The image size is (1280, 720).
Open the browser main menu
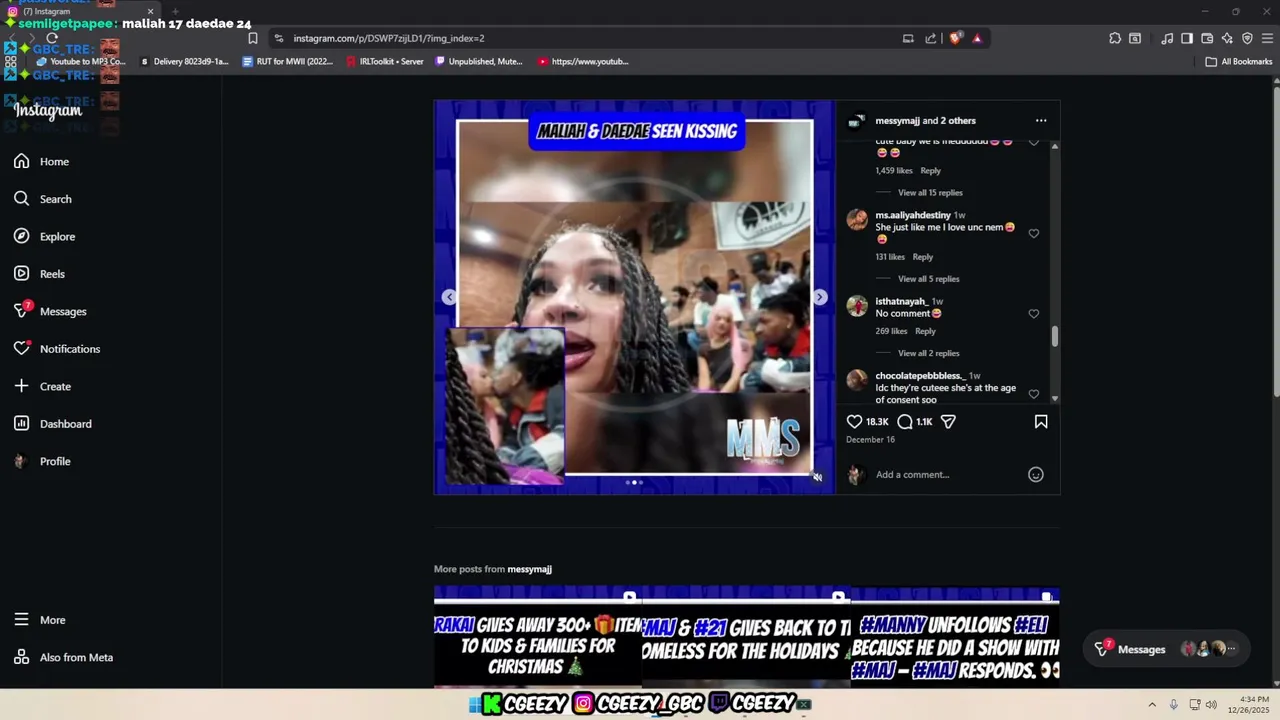(1268, 38)
